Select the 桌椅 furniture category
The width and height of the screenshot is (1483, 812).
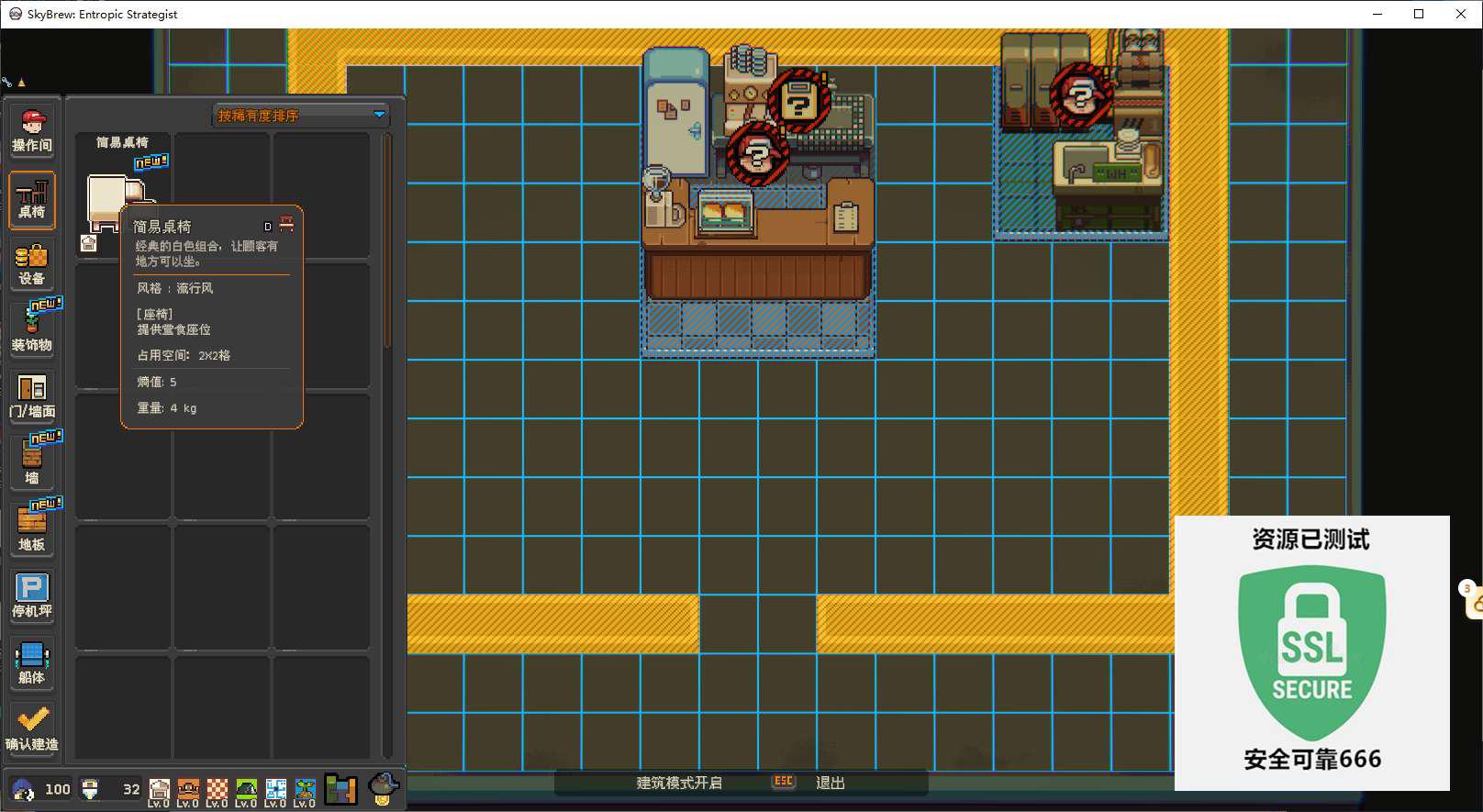point(32,199)
